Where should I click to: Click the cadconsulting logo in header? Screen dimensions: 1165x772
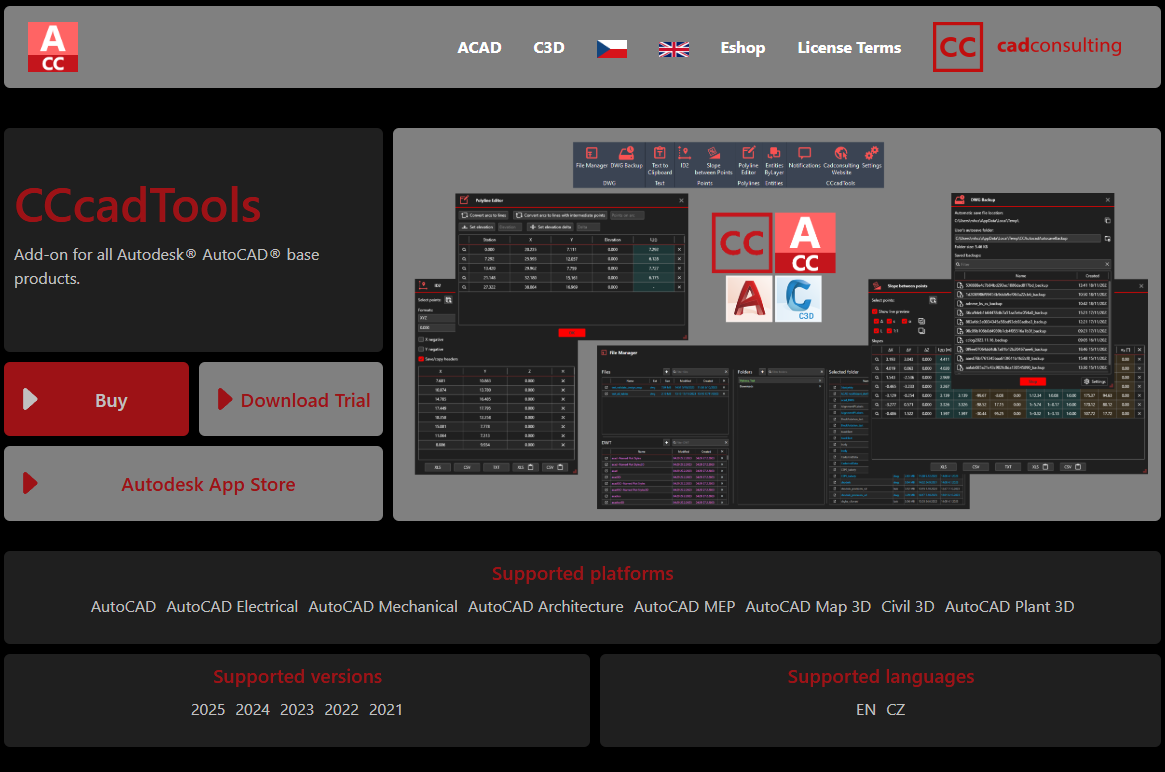pyautogui.click(x=1027, y=47)
